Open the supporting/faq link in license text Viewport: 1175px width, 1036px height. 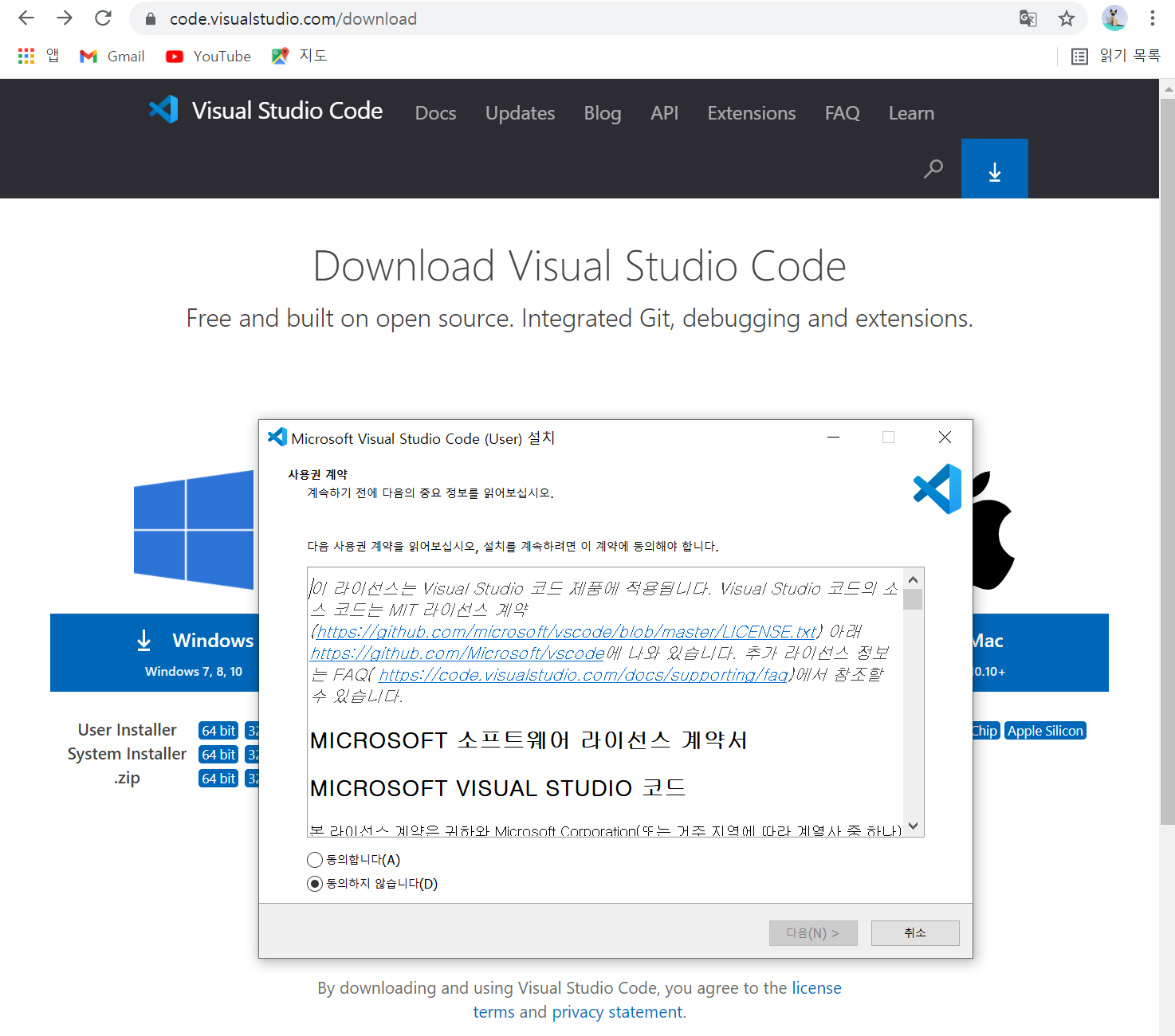(x=584, y=675)
